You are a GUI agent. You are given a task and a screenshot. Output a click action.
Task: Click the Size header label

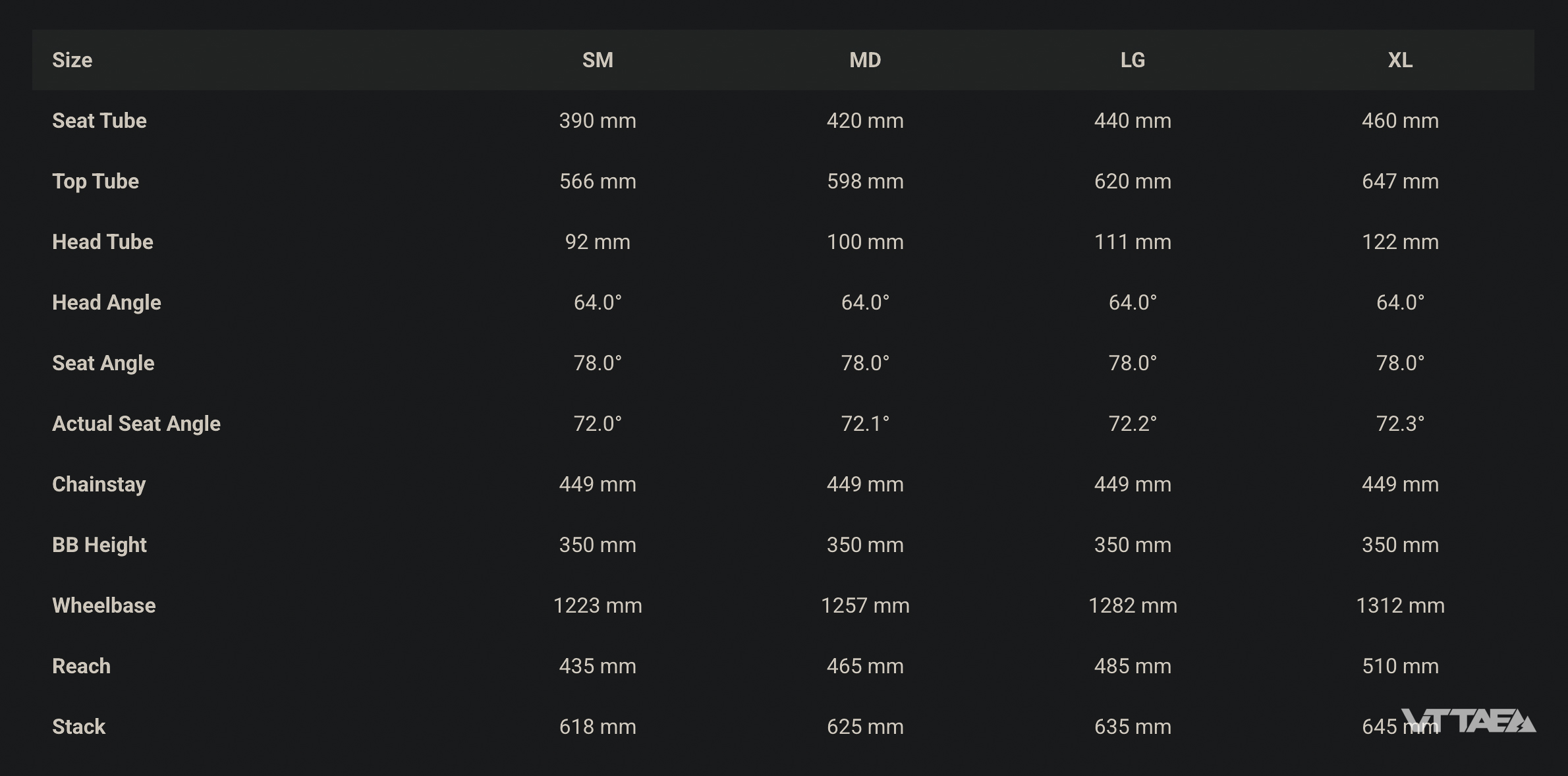pos(72,60)
